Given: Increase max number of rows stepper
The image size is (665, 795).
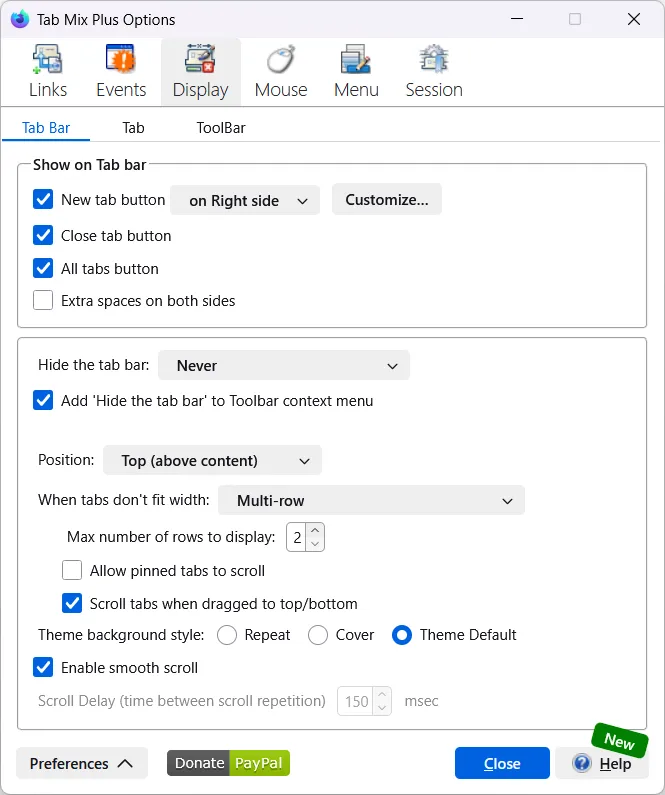Looking at the screenshot, I should coord(315,531).
